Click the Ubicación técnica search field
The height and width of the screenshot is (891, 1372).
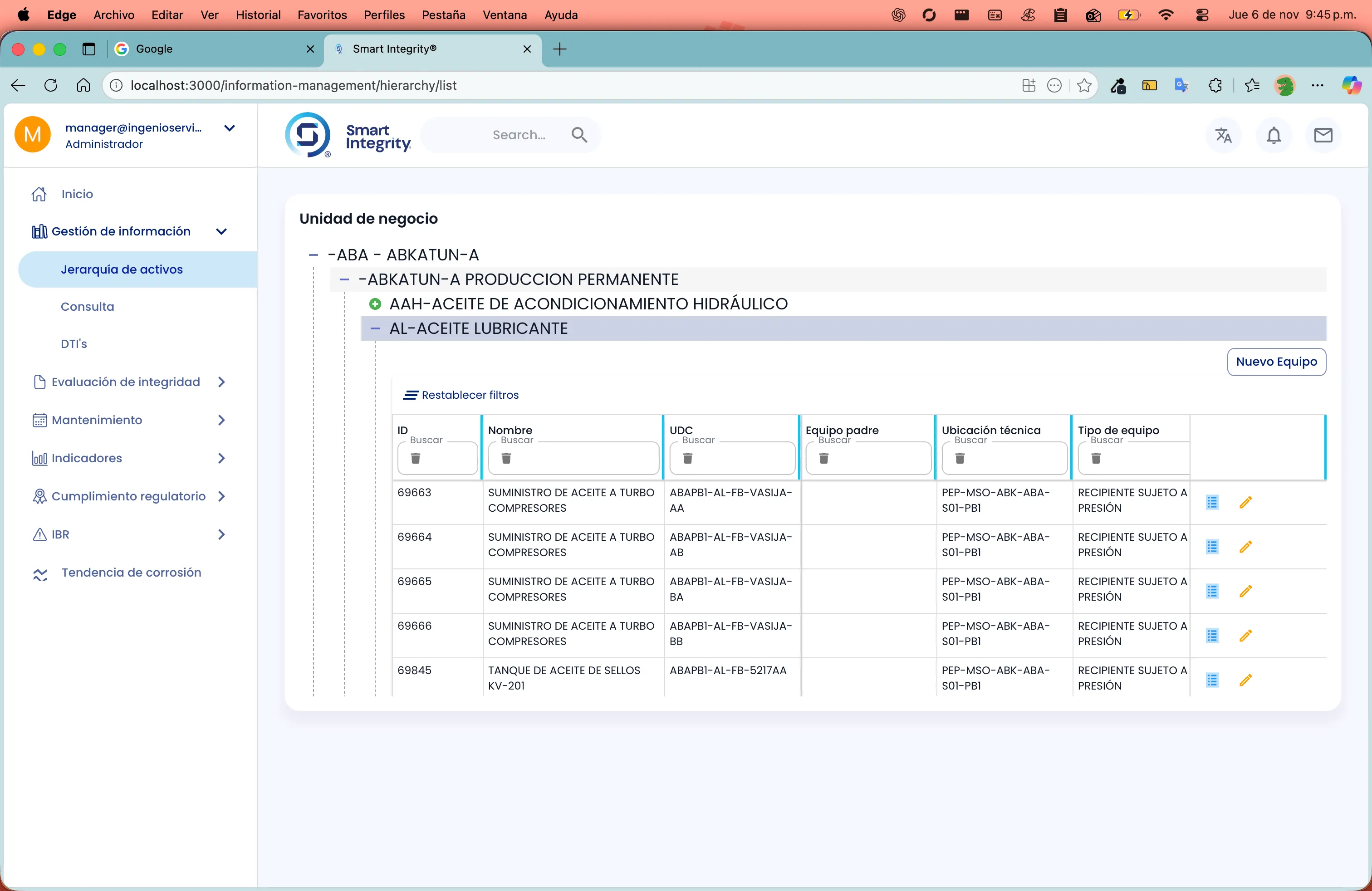(1012, 459)
